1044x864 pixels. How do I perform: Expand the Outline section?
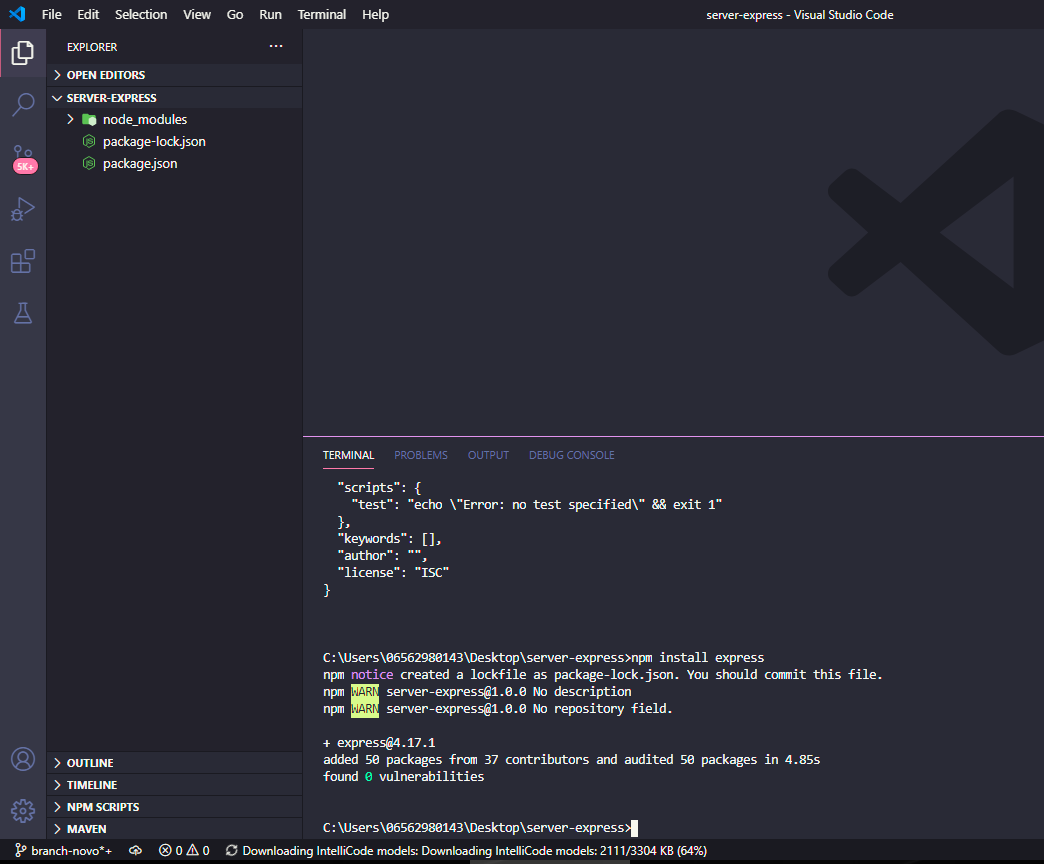(90, 763)
